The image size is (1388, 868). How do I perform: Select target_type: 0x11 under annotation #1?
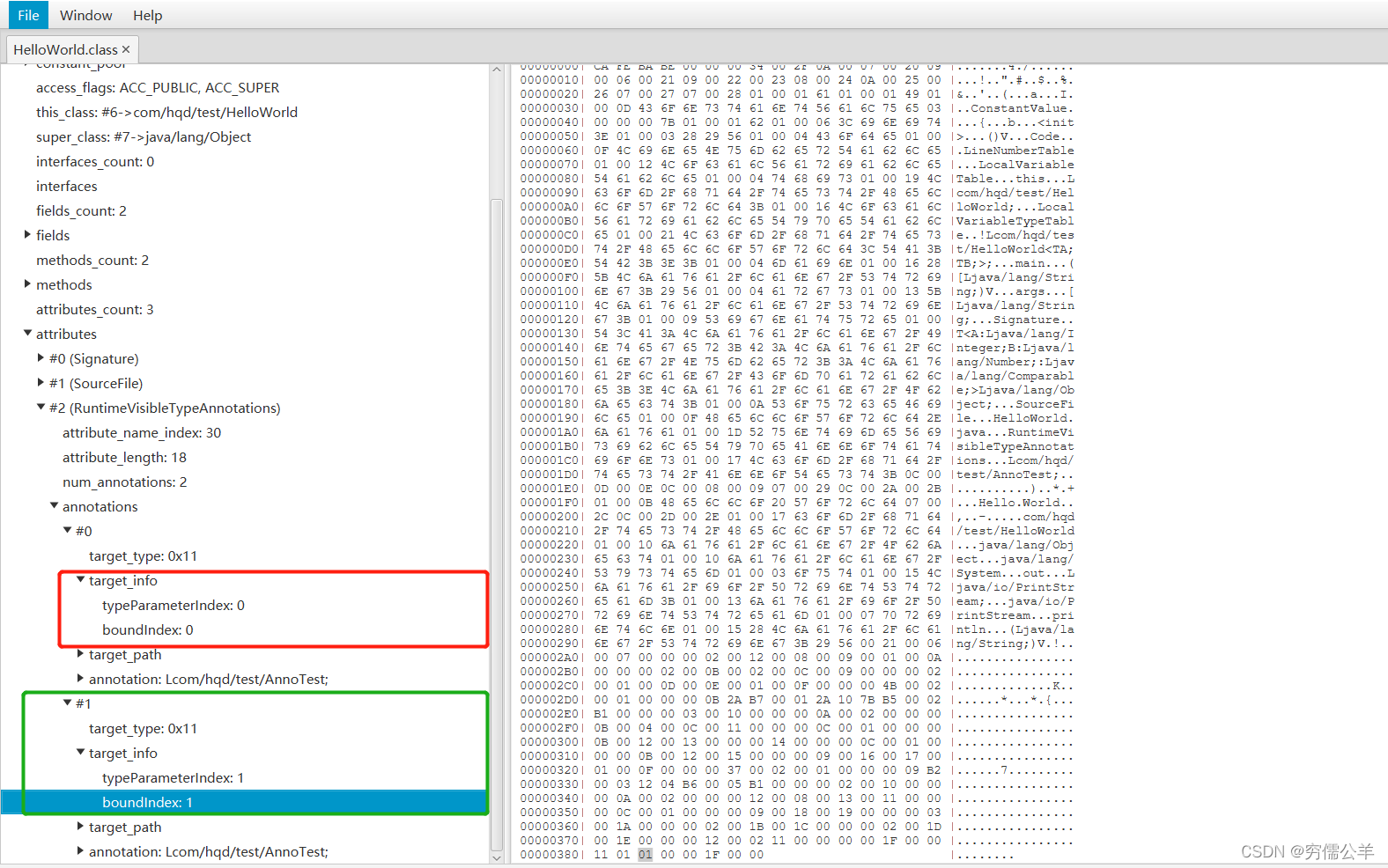tap(143, 728)
